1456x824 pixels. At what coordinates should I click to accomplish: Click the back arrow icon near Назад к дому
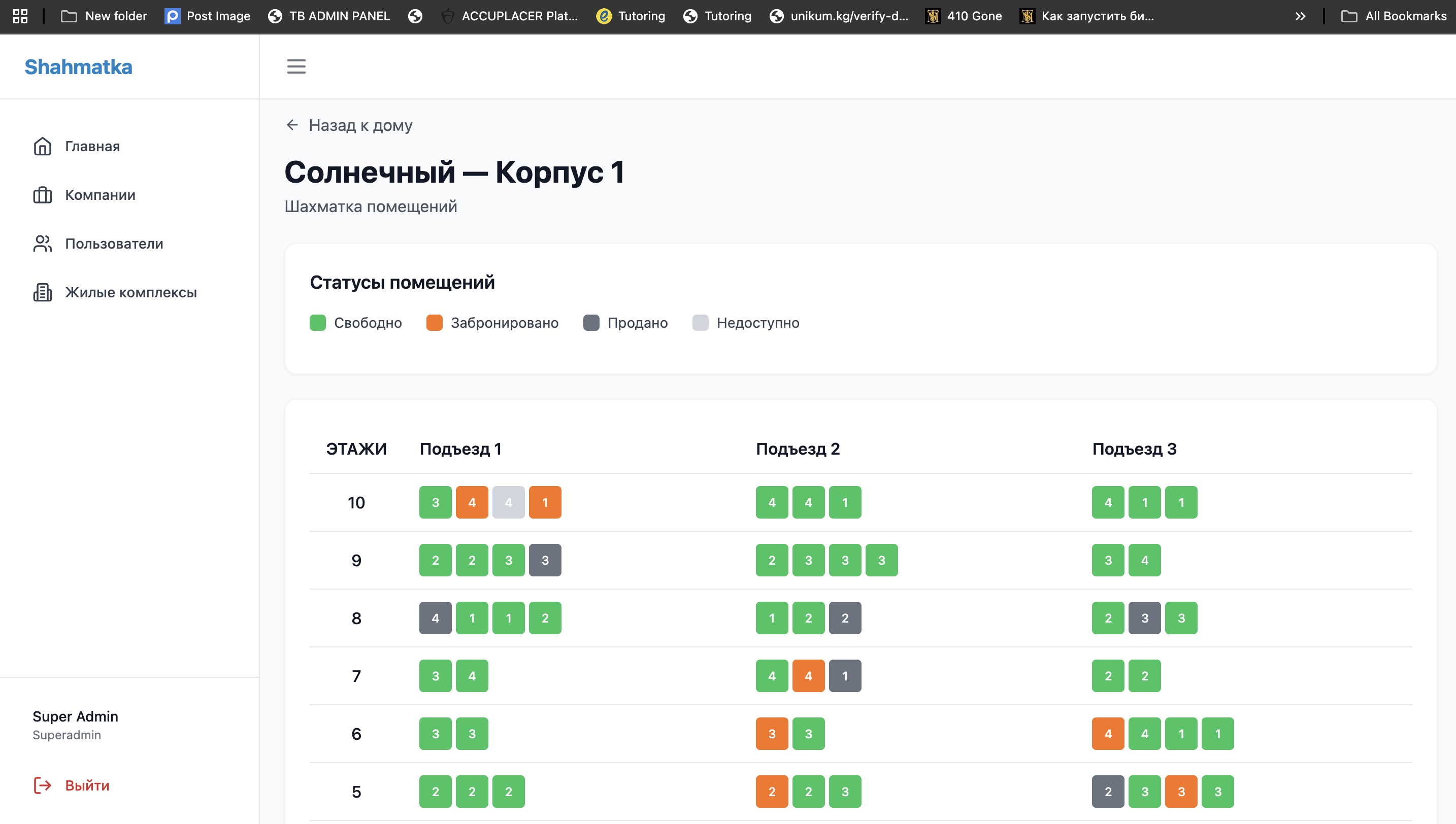point(292,124)
